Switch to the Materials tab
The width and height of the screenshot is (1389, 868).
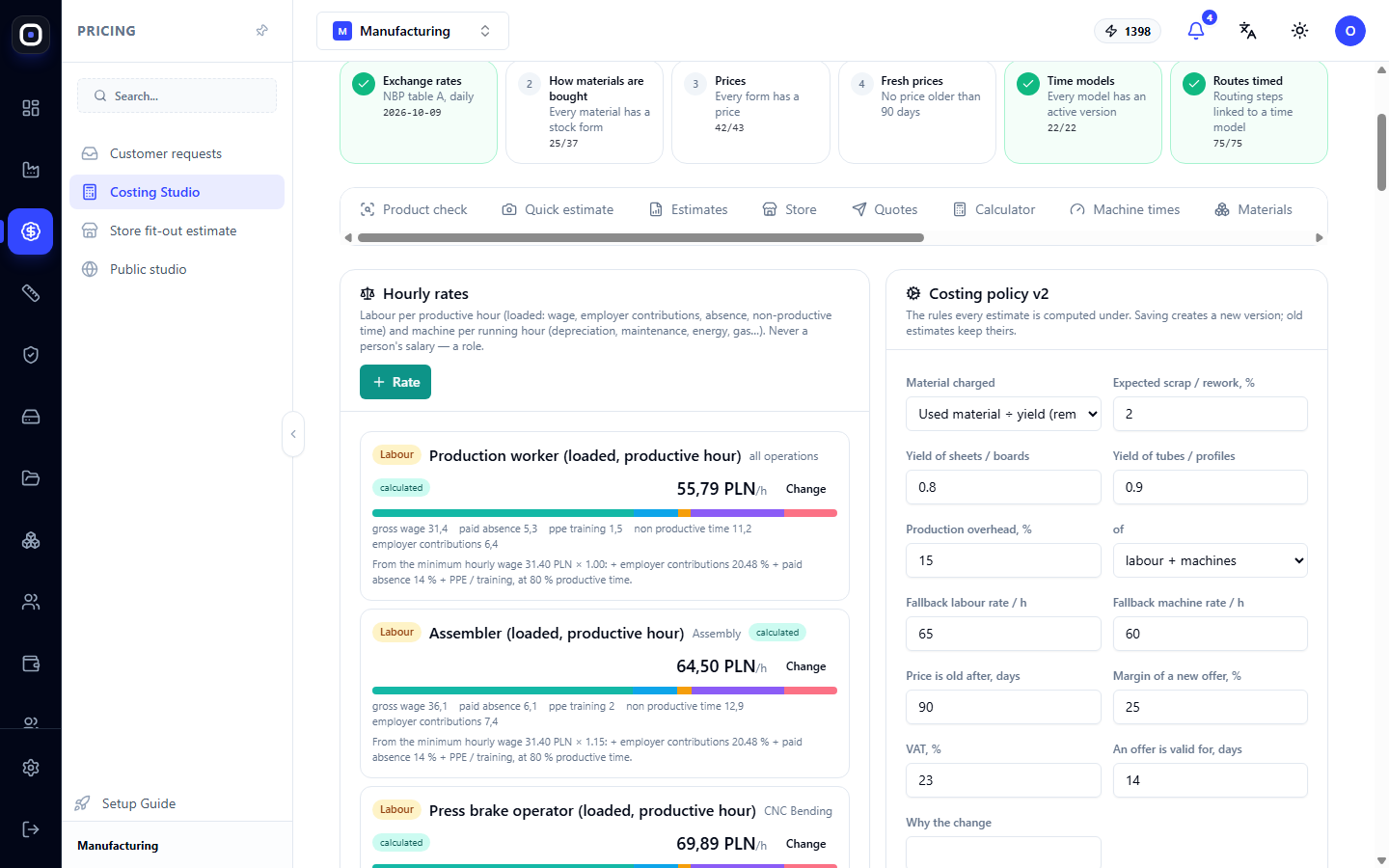[1254, 209]
